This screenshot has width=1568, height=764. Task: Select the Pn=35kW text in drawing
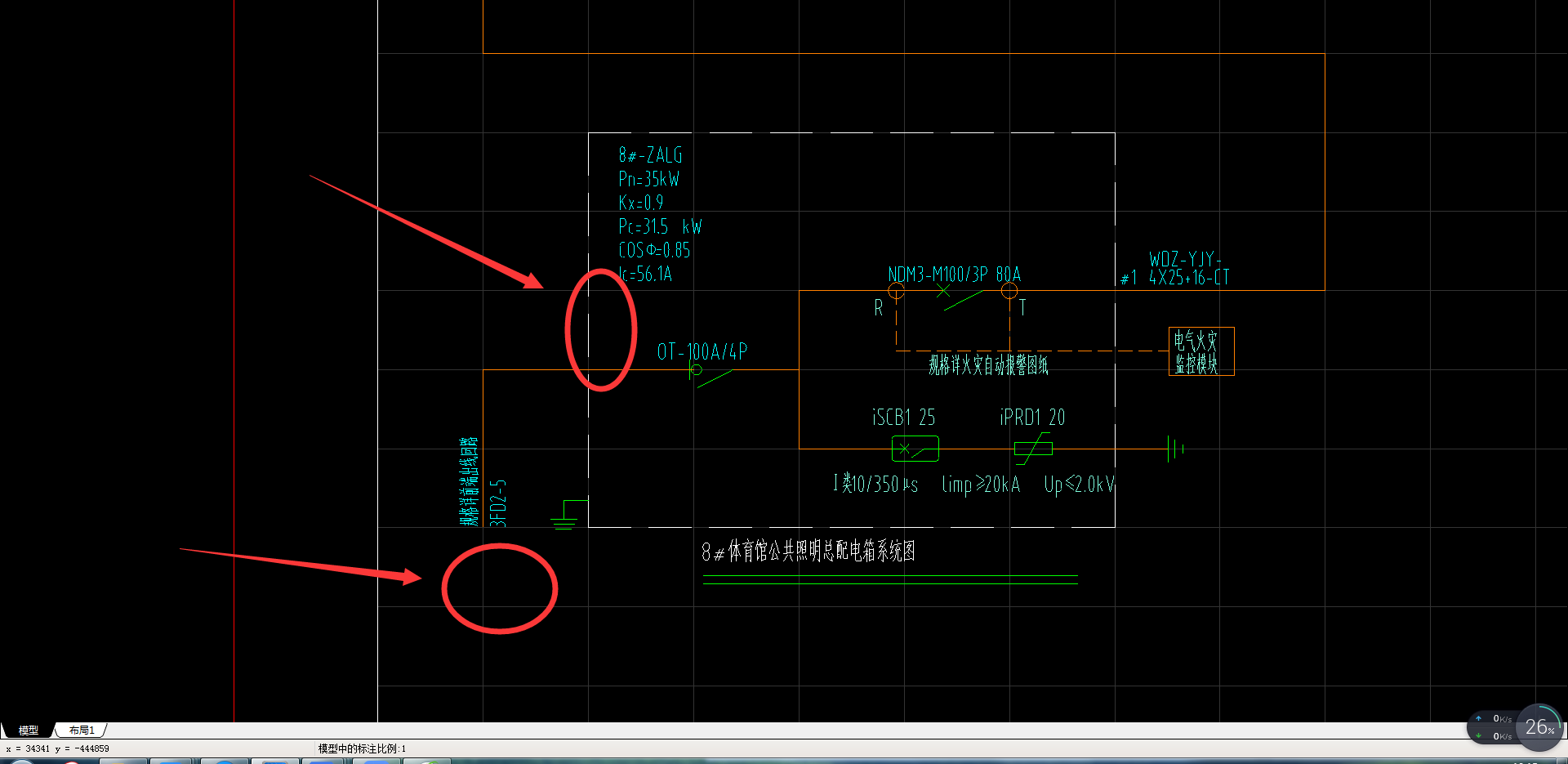(648, 179)
